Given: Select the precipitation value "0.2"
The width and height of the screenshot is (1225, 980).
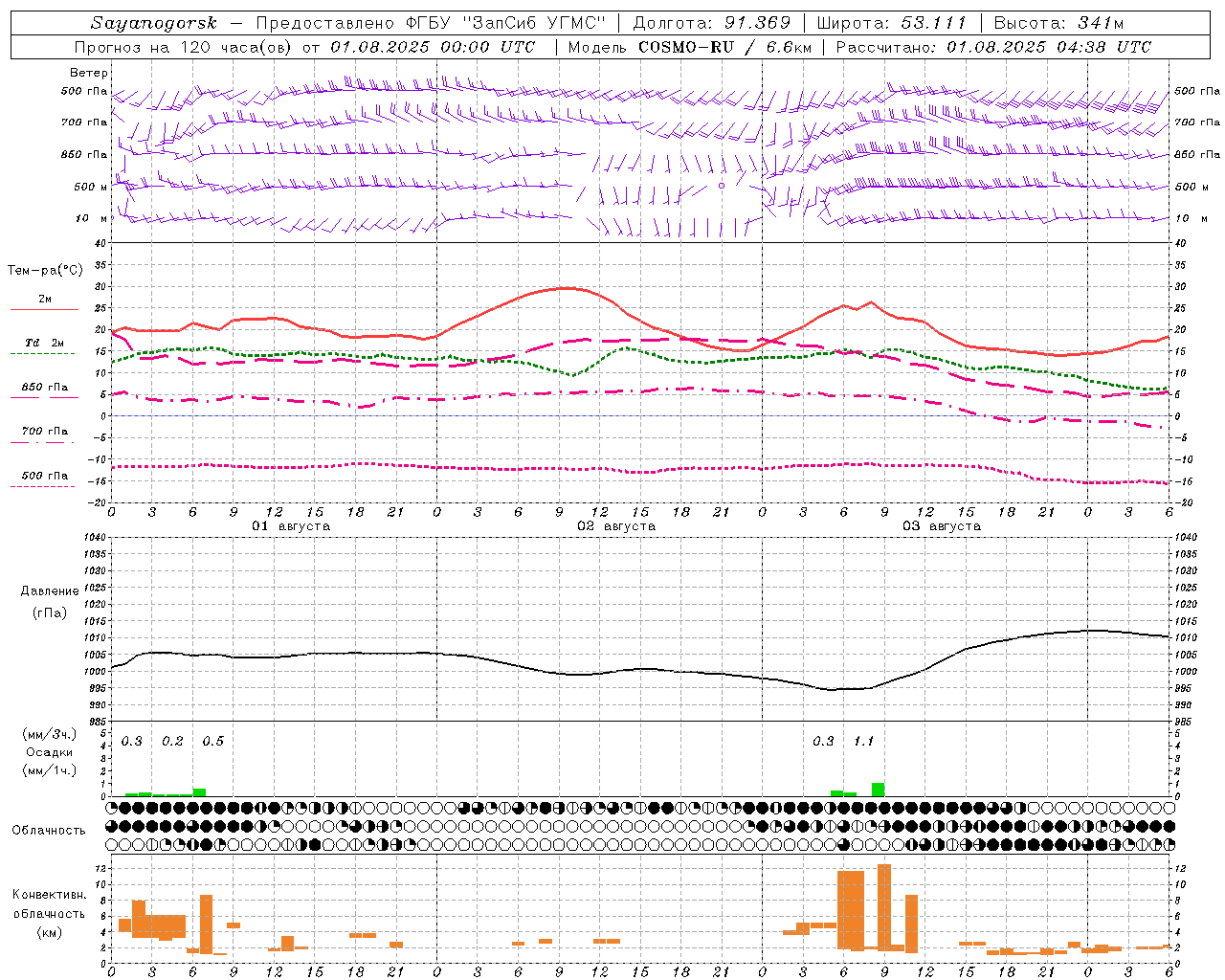Looking at the screenshot, I should [172, 742].
